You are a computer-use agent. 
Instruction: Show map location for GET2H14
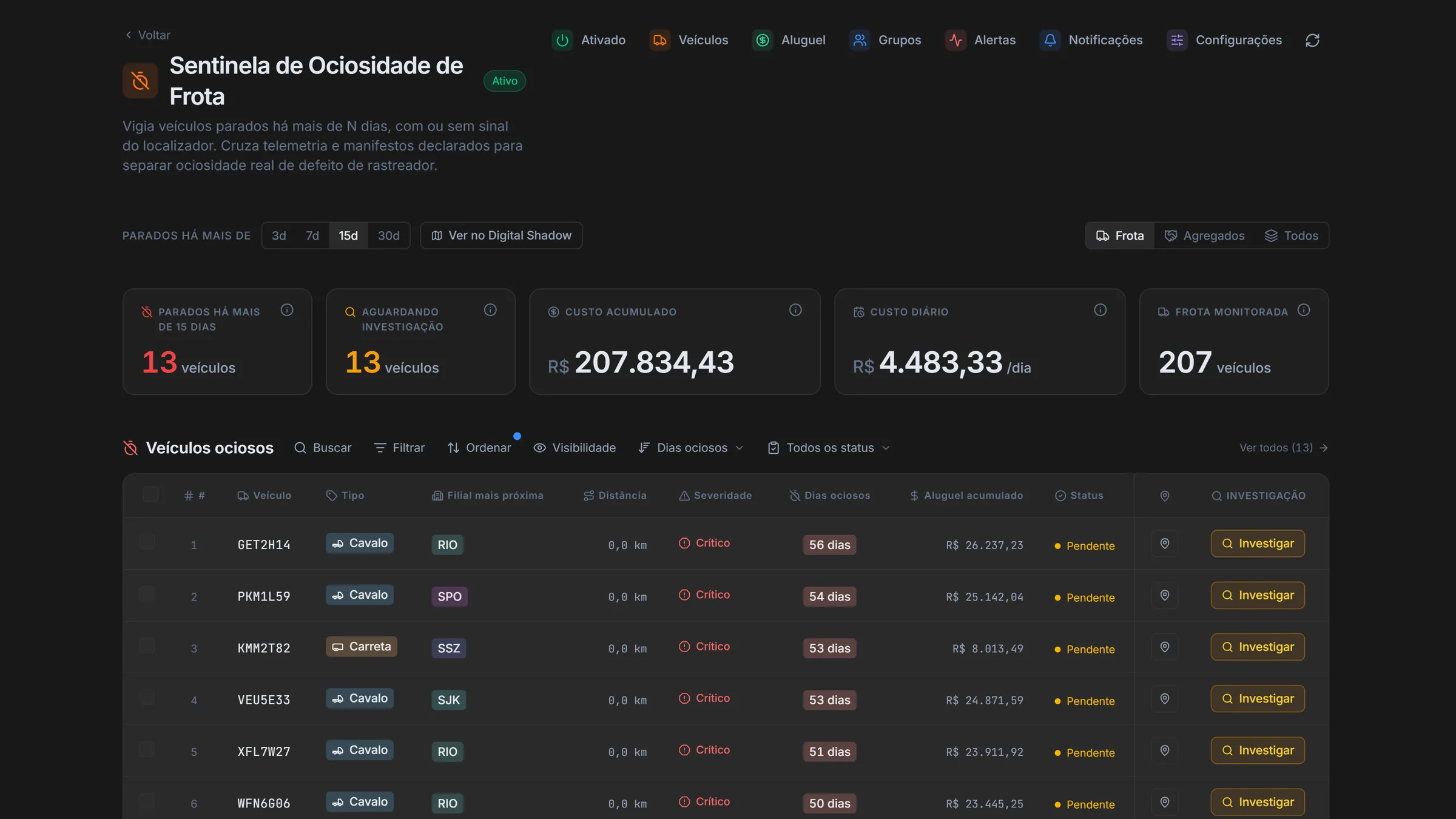(1165, 544)
